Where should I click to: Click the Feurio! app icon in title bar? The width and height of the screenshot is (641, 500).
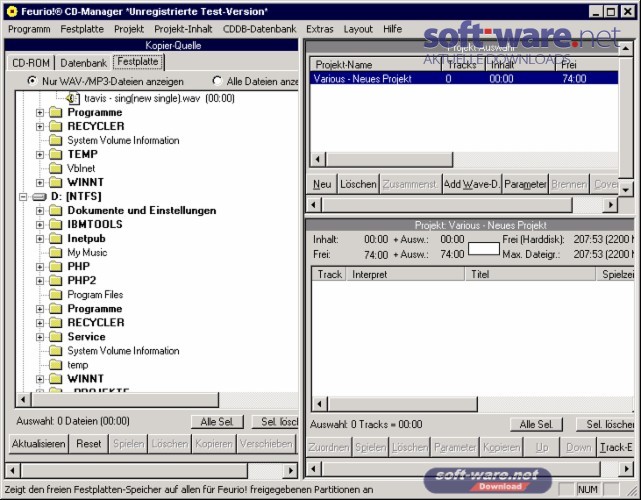point(12,11)
